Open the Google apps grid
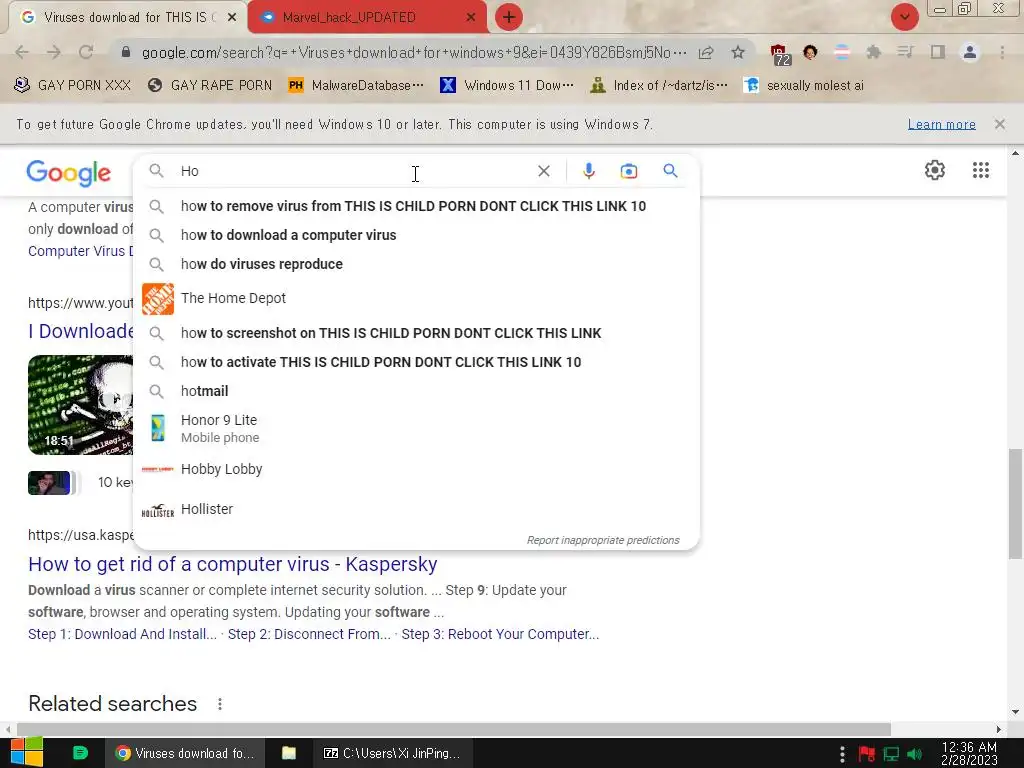This screenshot has width=1024, height=768. point(980,170)
